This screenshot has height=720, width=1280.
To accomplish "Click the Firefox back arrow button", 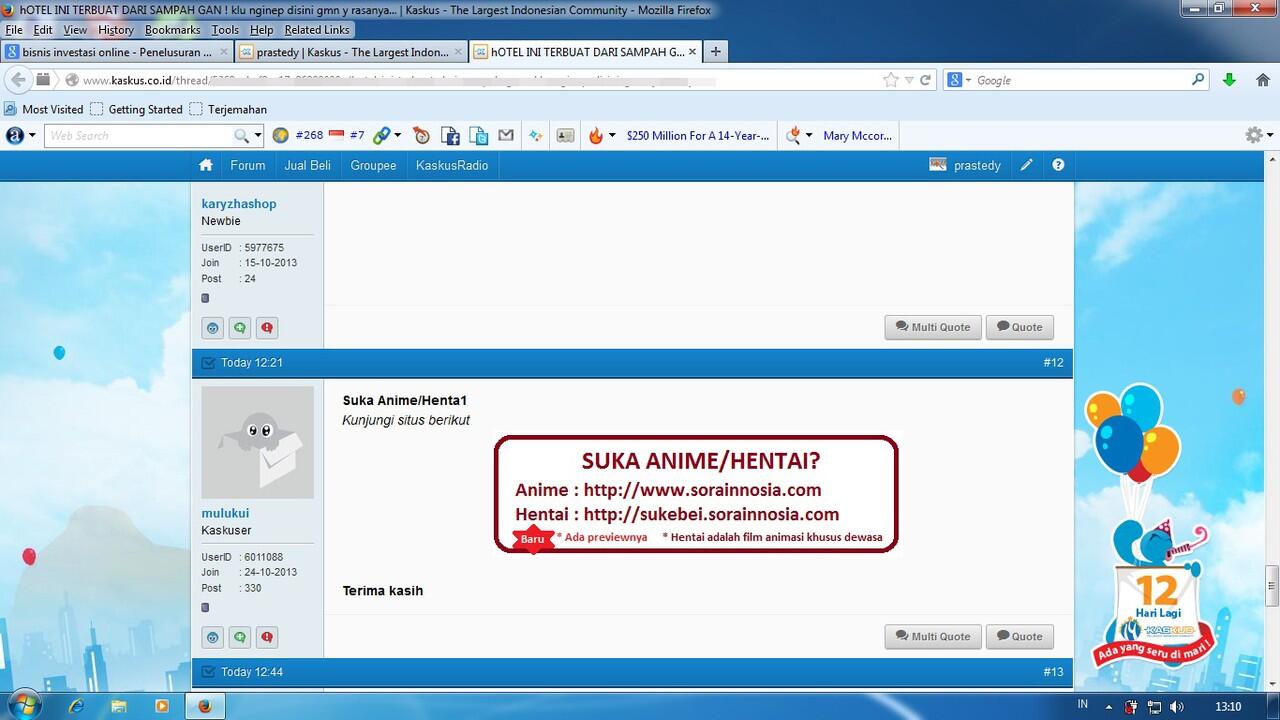I will click(x=18, y=80).
